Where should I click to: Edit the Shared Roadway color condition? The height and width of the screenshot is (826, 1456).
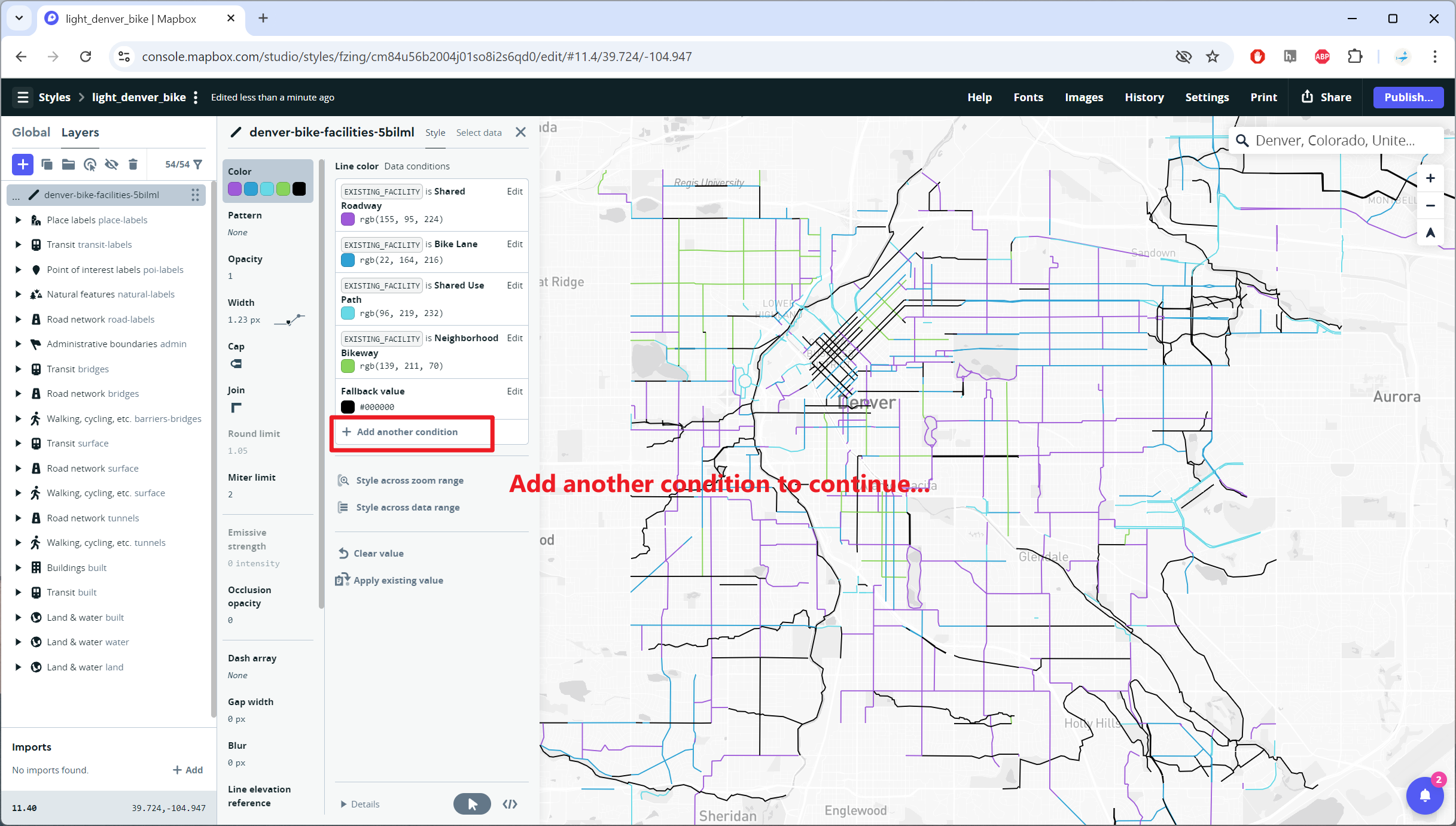click(514, 191)
